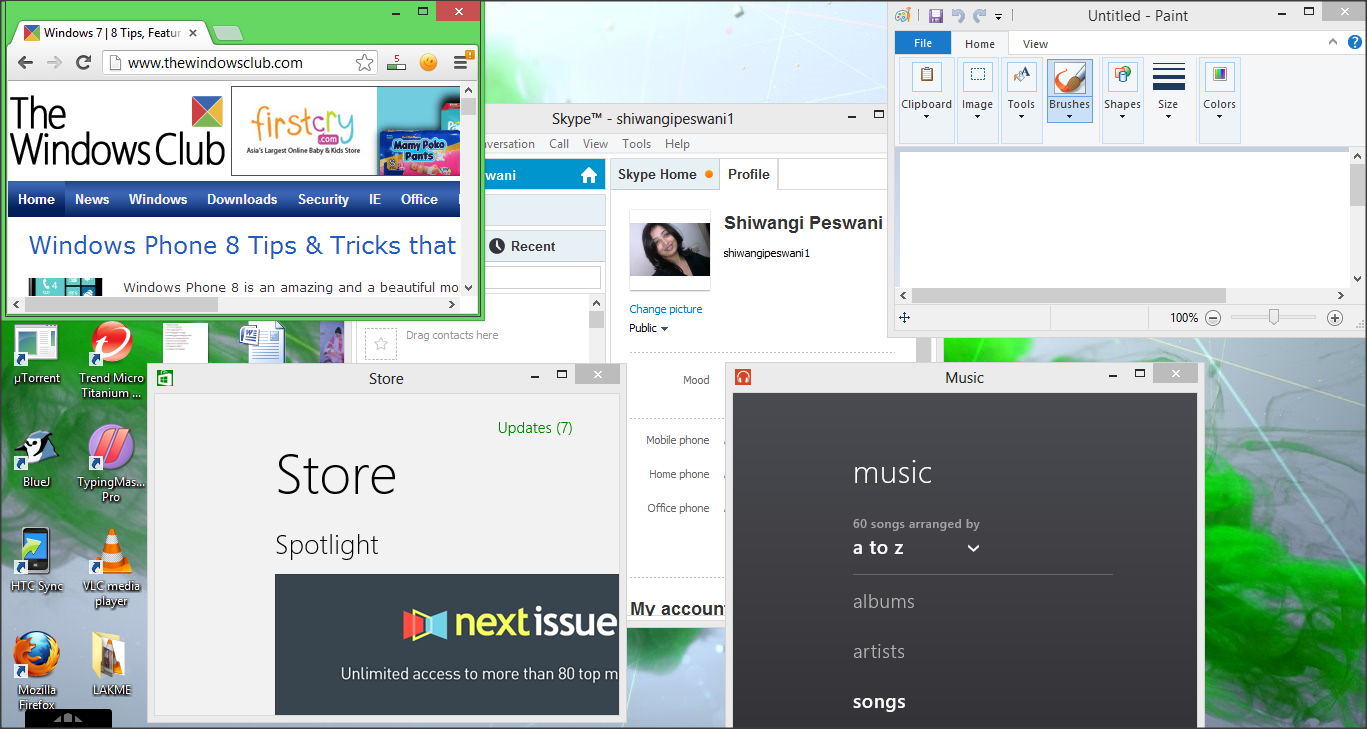Screen dimensions: 1367x729
Task: Save the drawing using Paint's save icon
Action: (x=936, y=15)
